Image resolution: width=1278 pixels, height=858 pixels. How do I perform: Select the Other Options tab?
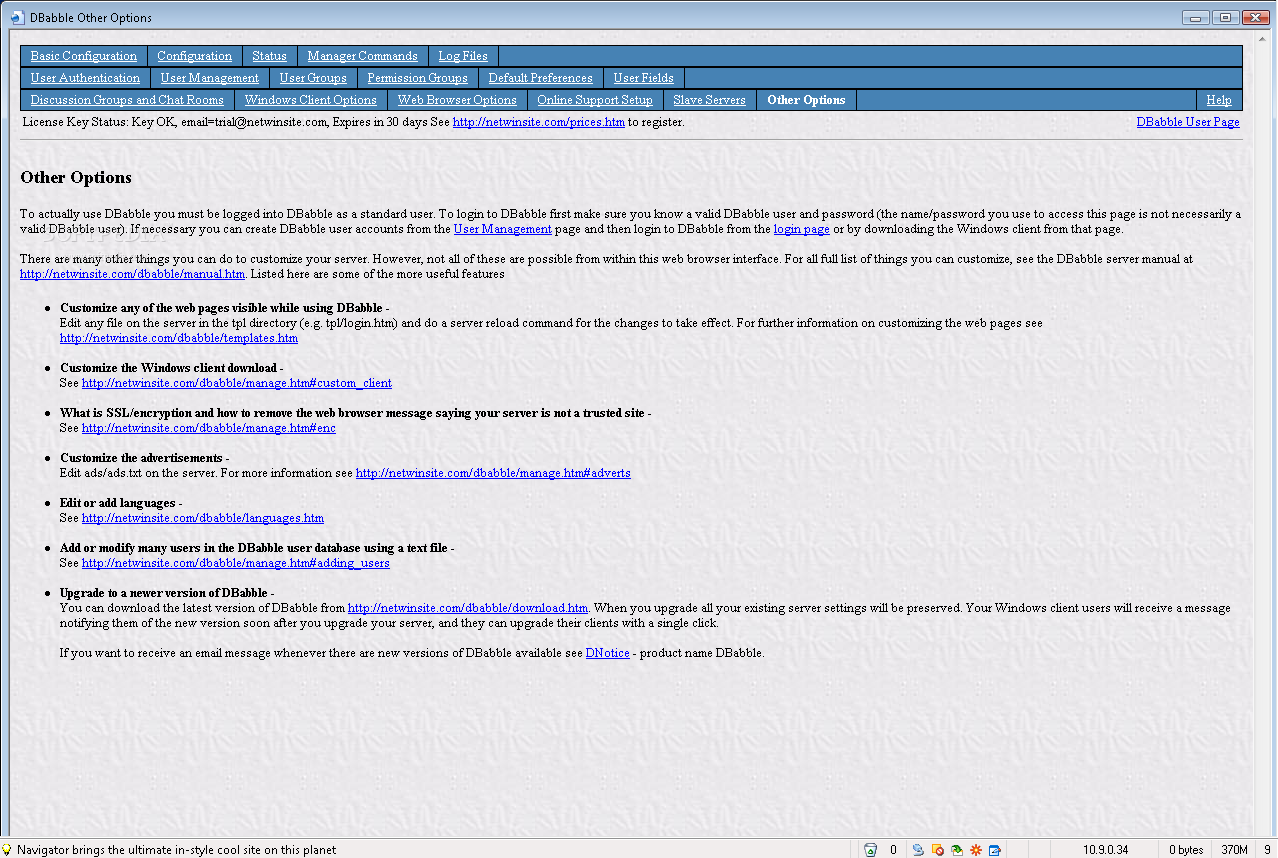pos(806,100)
